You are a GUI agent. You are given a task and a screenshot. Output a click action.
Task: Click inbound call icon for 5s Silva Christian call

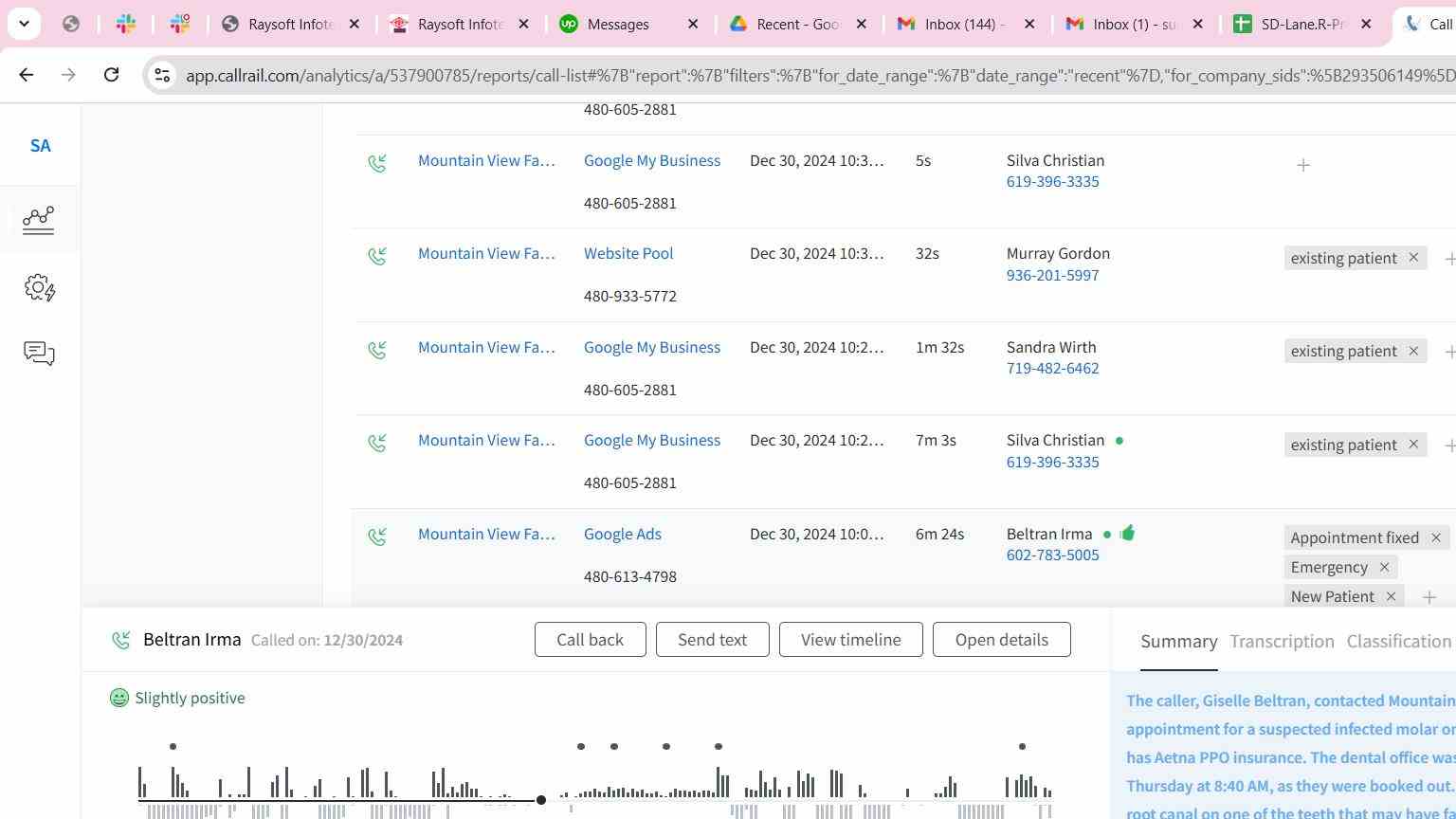[377, 163]
